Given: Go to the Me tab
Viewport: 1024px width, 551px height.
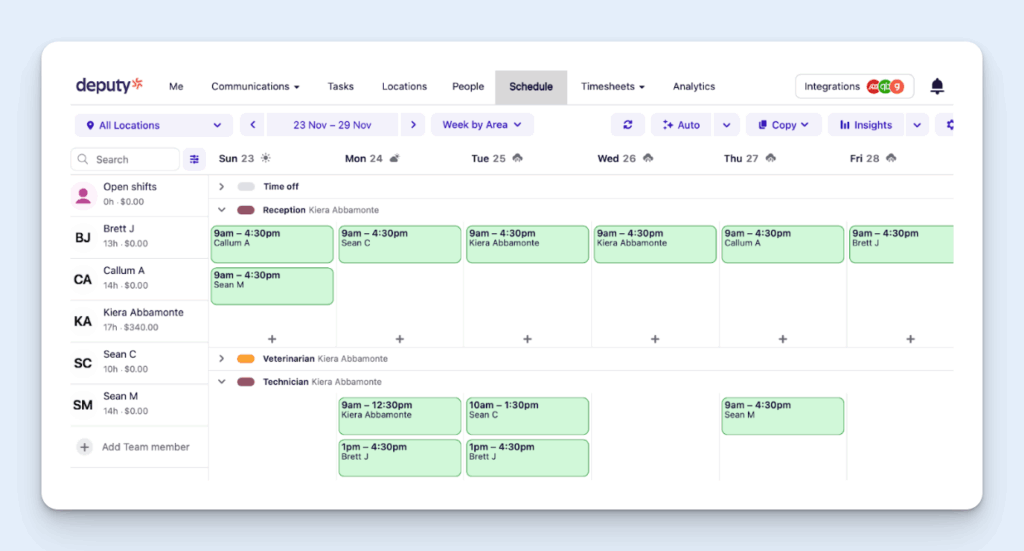Looking at the screenshot, I should click(176, 86).
